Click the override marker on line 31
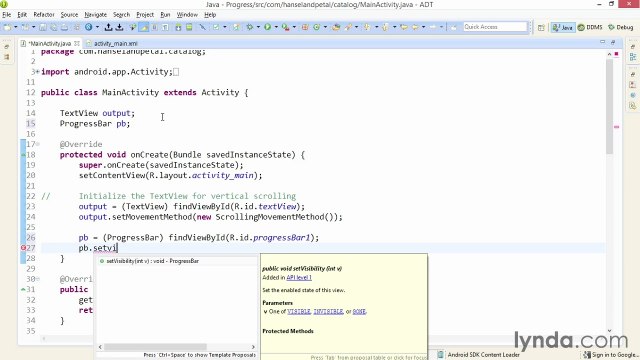 tap(23, 289)
